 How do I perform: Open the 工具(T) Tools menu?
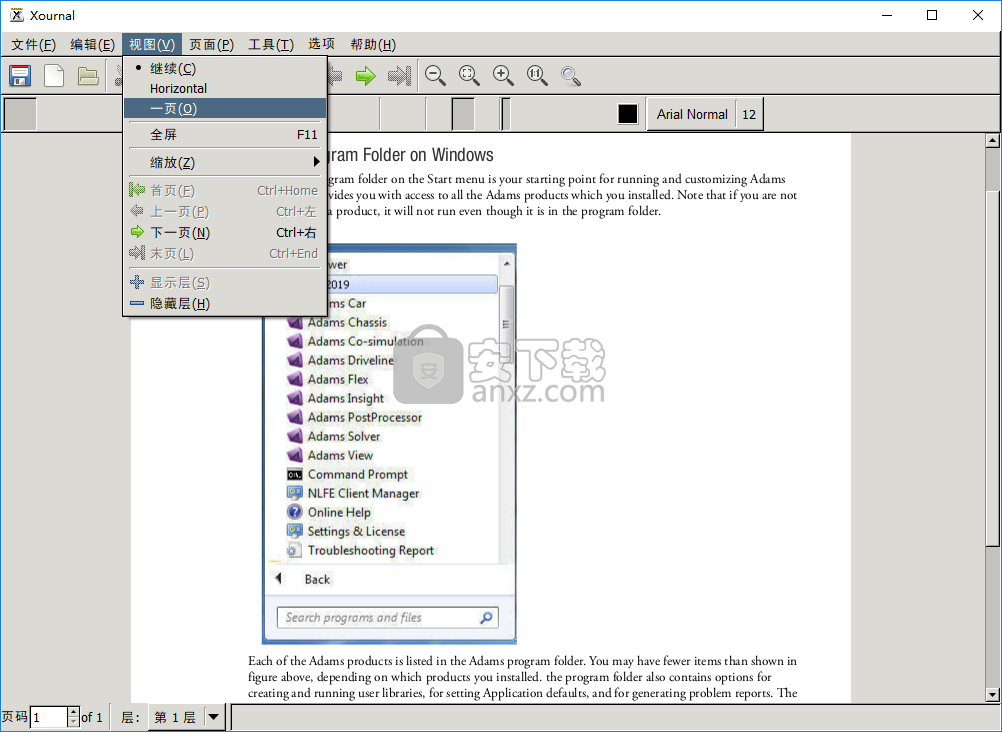[x=271, y=44]
